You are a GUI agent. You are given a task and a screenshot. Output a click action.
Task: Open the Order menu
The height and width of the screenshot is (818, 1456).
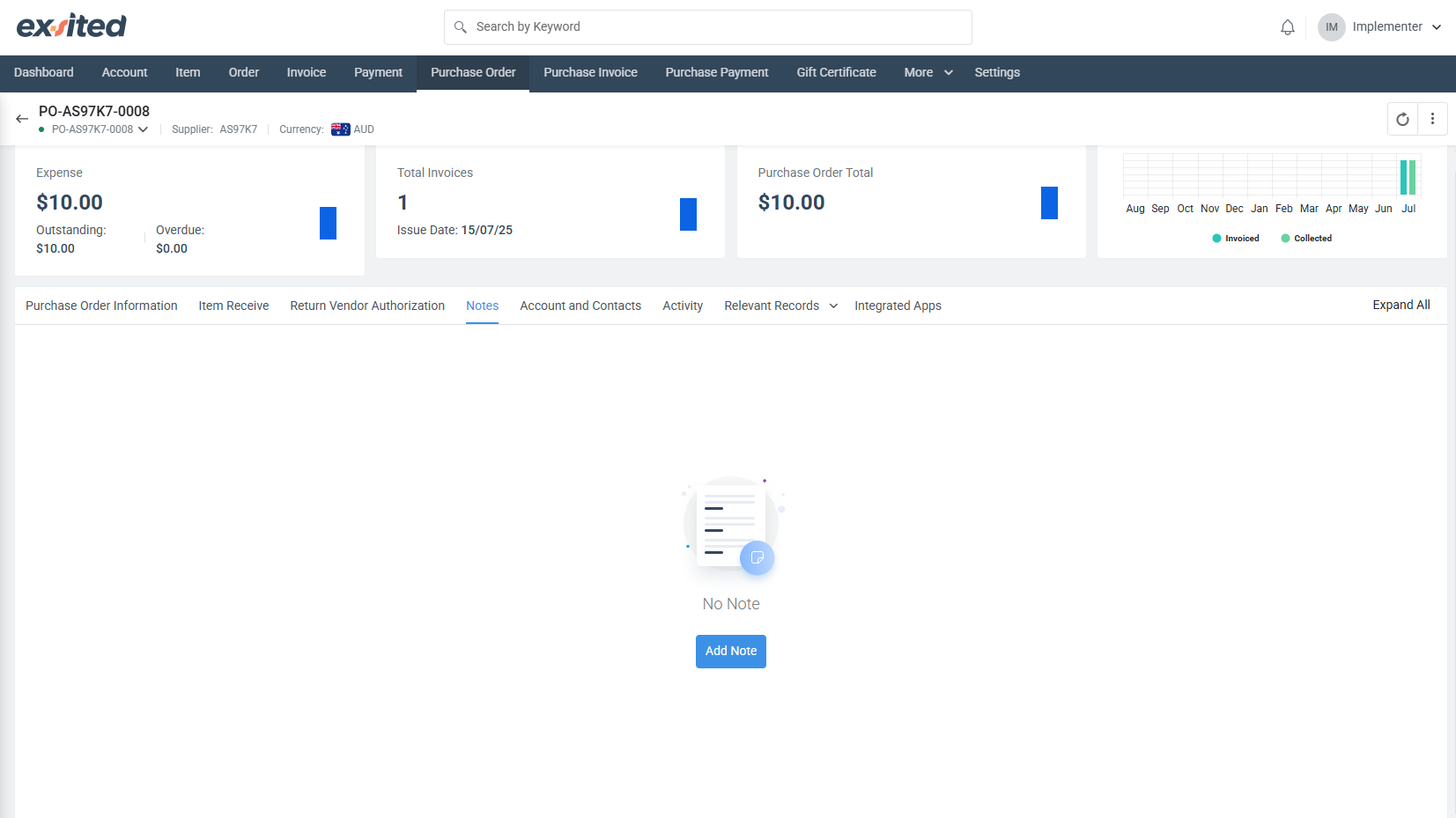coord(244,73)
